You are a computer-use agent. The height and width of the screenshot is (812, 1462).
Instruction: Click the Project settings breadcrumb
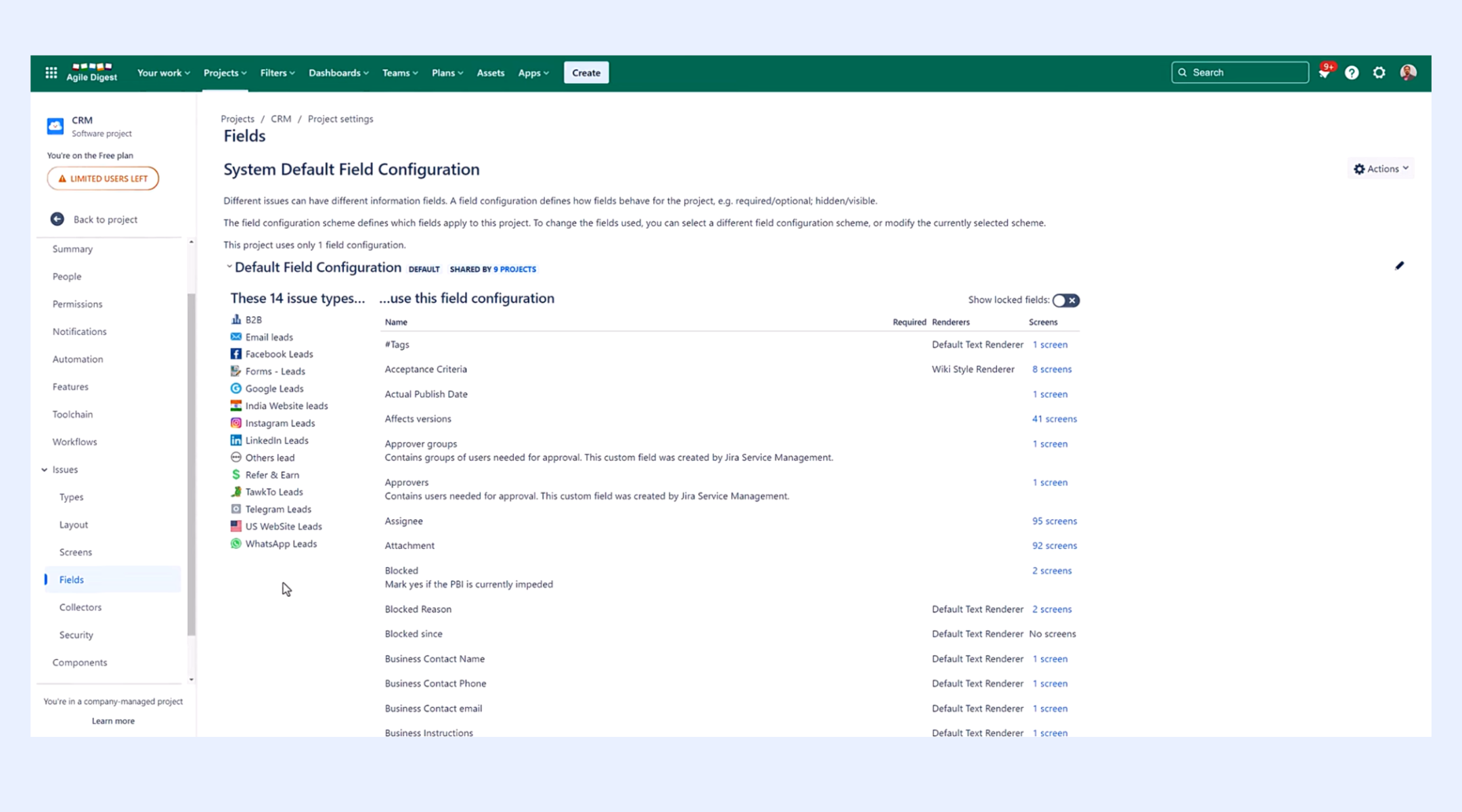tap(340, 119)
